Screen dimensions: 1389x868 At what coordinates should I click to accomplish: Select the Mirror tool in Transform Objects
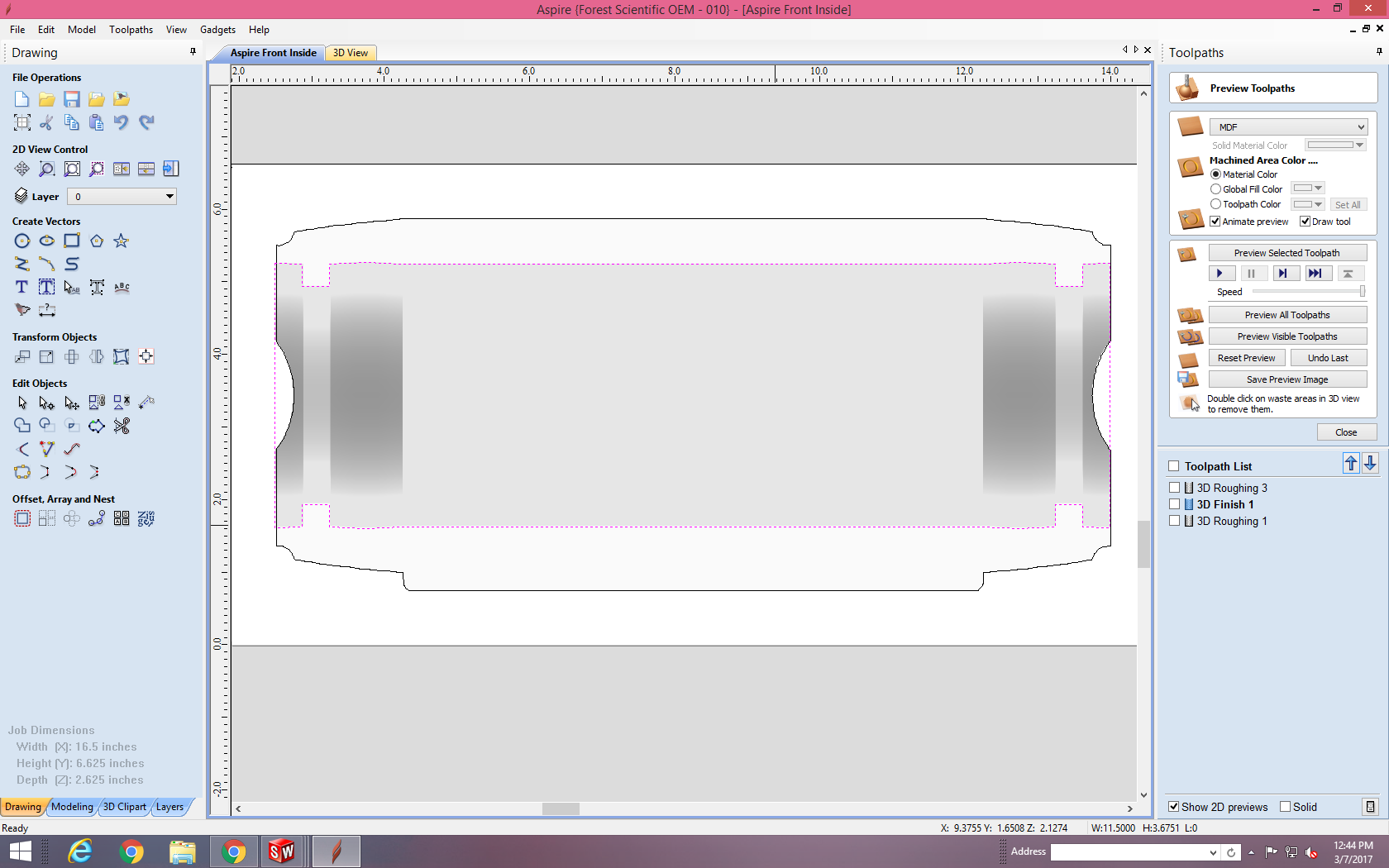tap(96, 356)
